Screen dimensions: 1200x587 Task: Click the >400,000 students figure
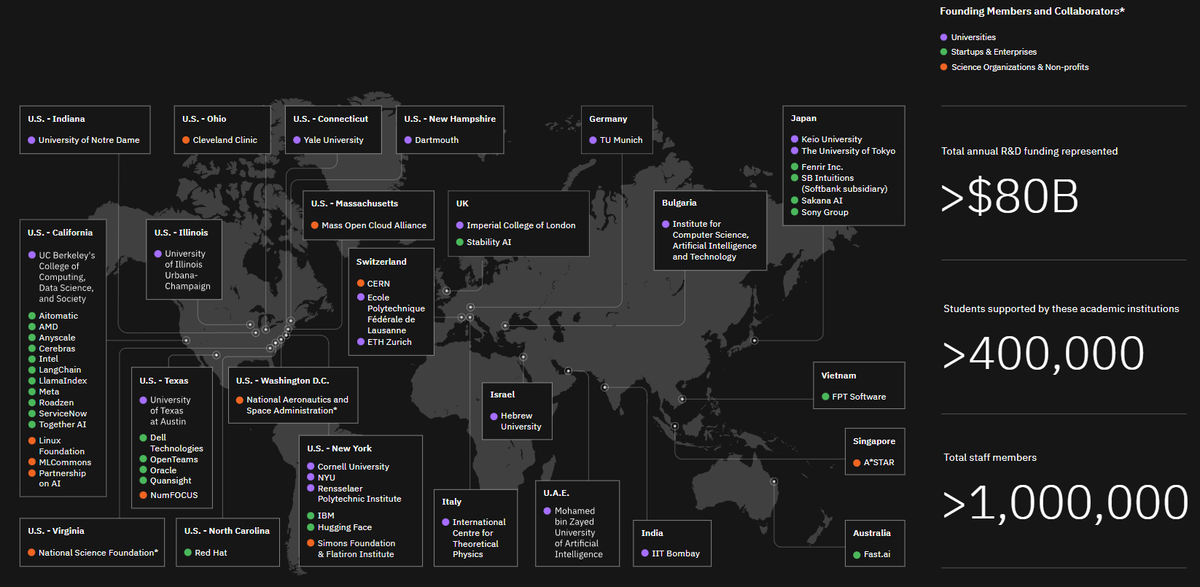(x=1043, y=354)
